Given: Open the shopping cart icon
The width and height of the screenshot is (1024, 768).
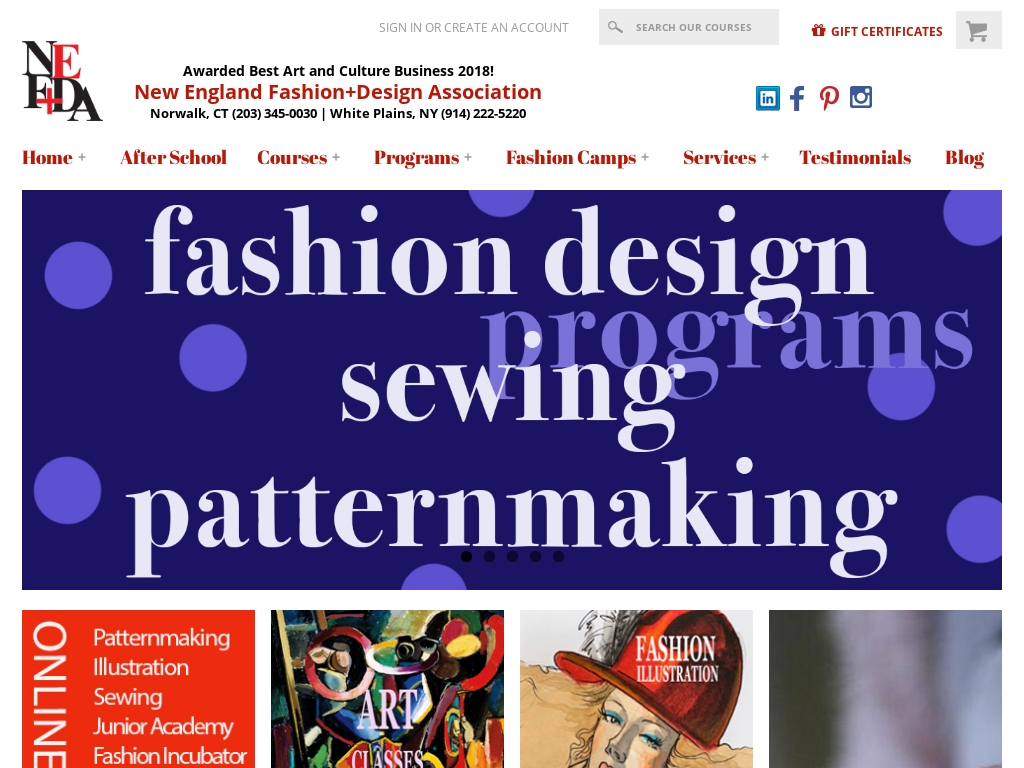Looking at the screenshot, I should coord(978,30).
